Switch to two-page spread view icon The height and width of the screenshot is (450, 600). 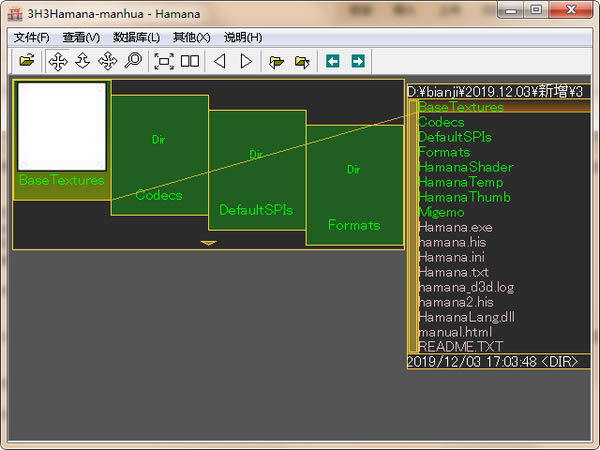[x=189, y=61]
